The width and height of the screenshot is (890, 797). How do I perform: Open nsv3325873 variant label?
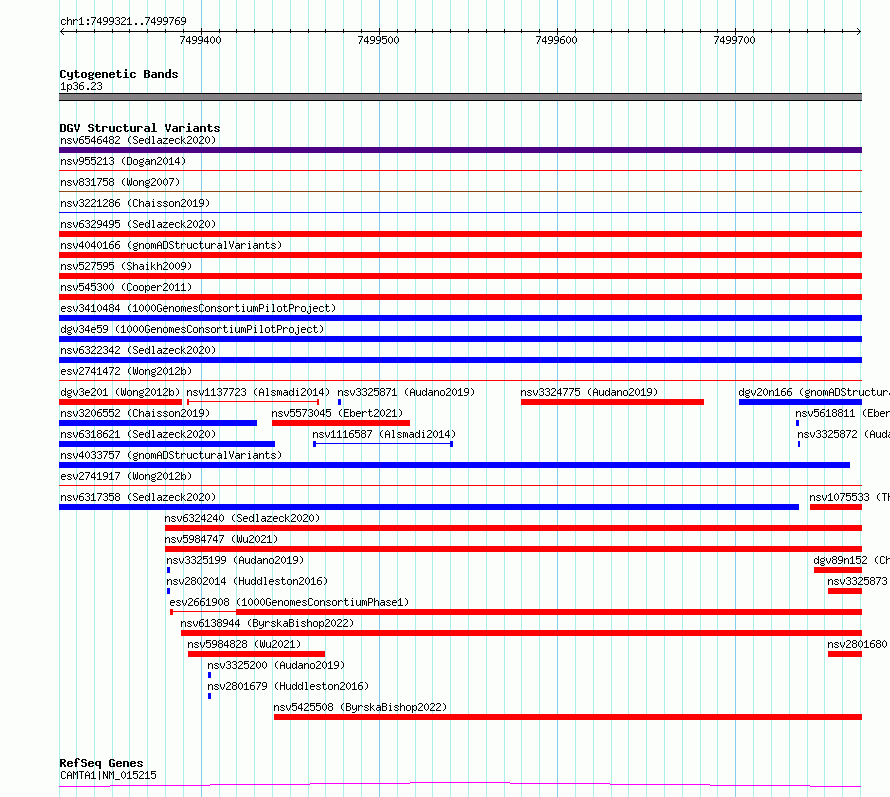click(x=857, y=581)
